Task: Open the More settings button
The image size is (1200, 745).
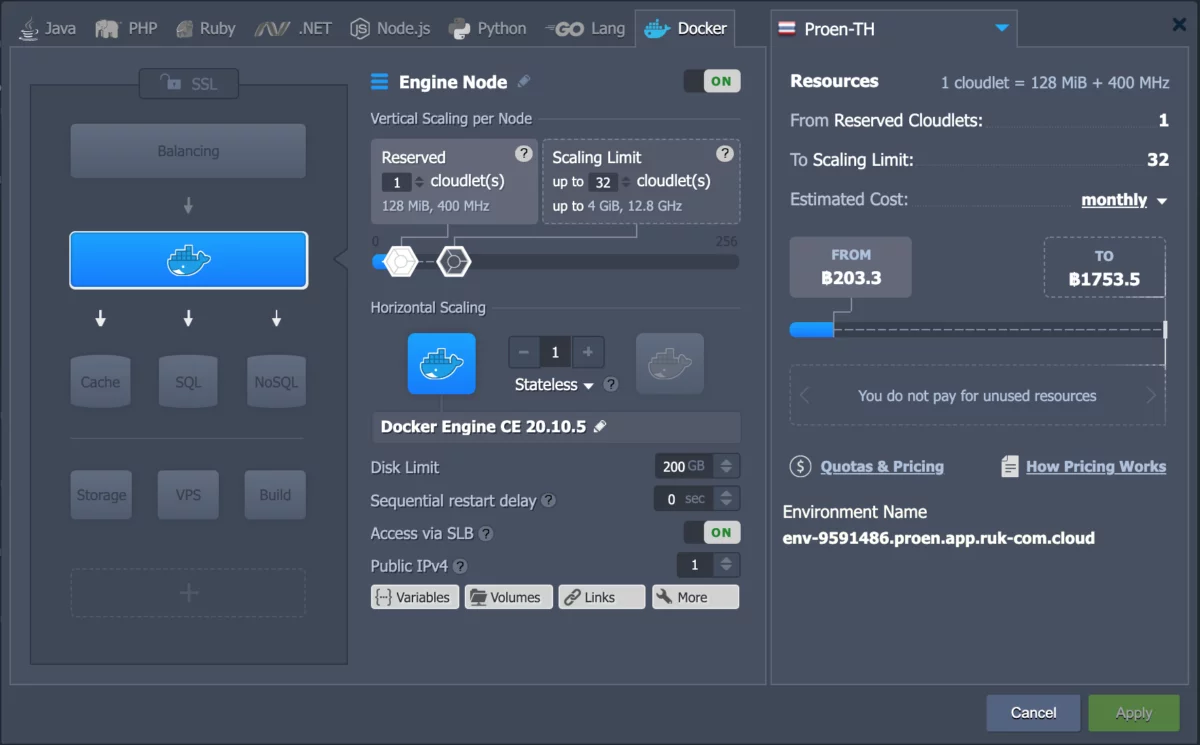Action: point(696,597)
